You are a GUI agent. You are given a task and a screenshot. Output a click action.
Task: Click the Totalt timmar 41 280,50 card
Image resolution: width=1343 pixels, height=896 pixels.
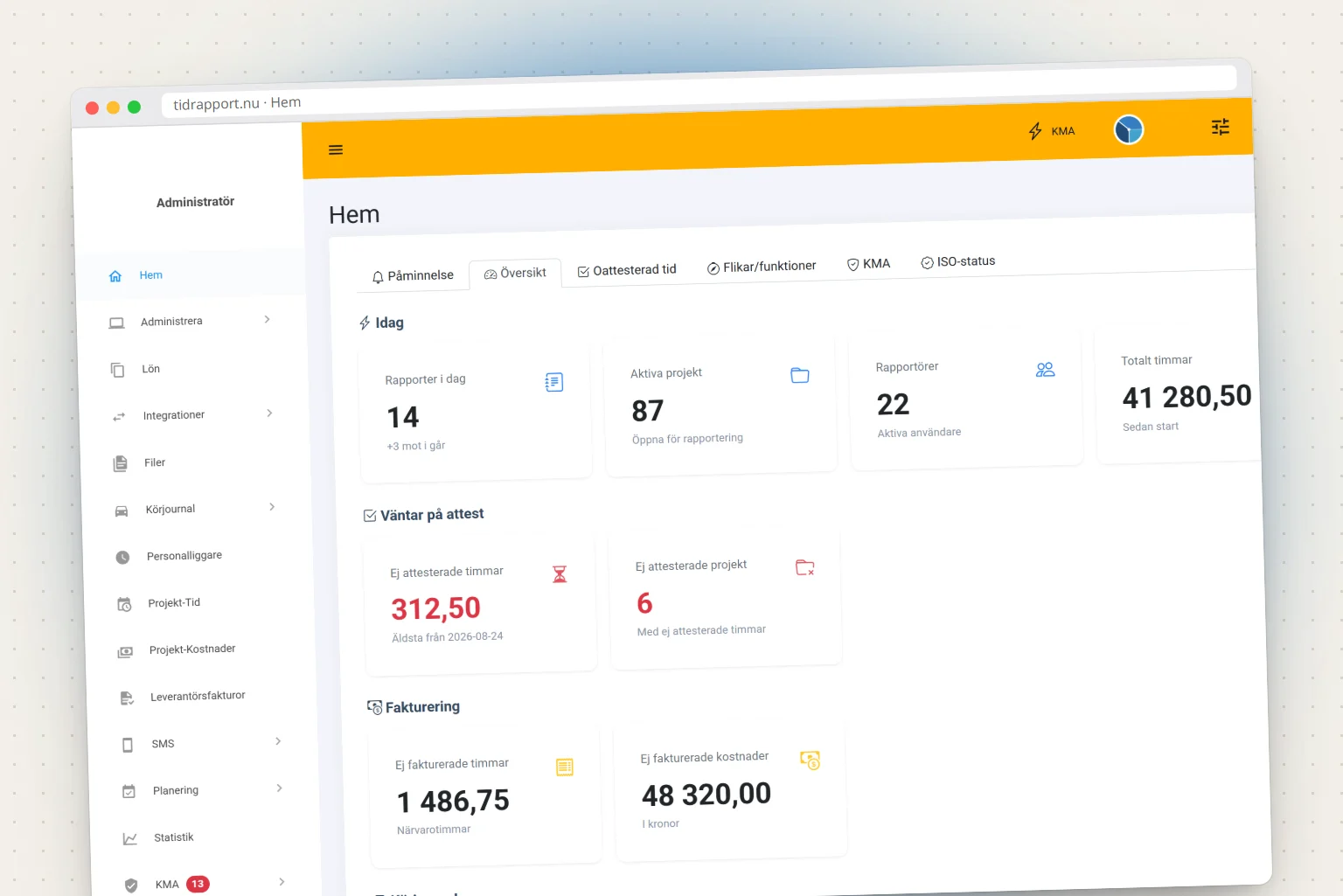click(x=1178, y=394)
